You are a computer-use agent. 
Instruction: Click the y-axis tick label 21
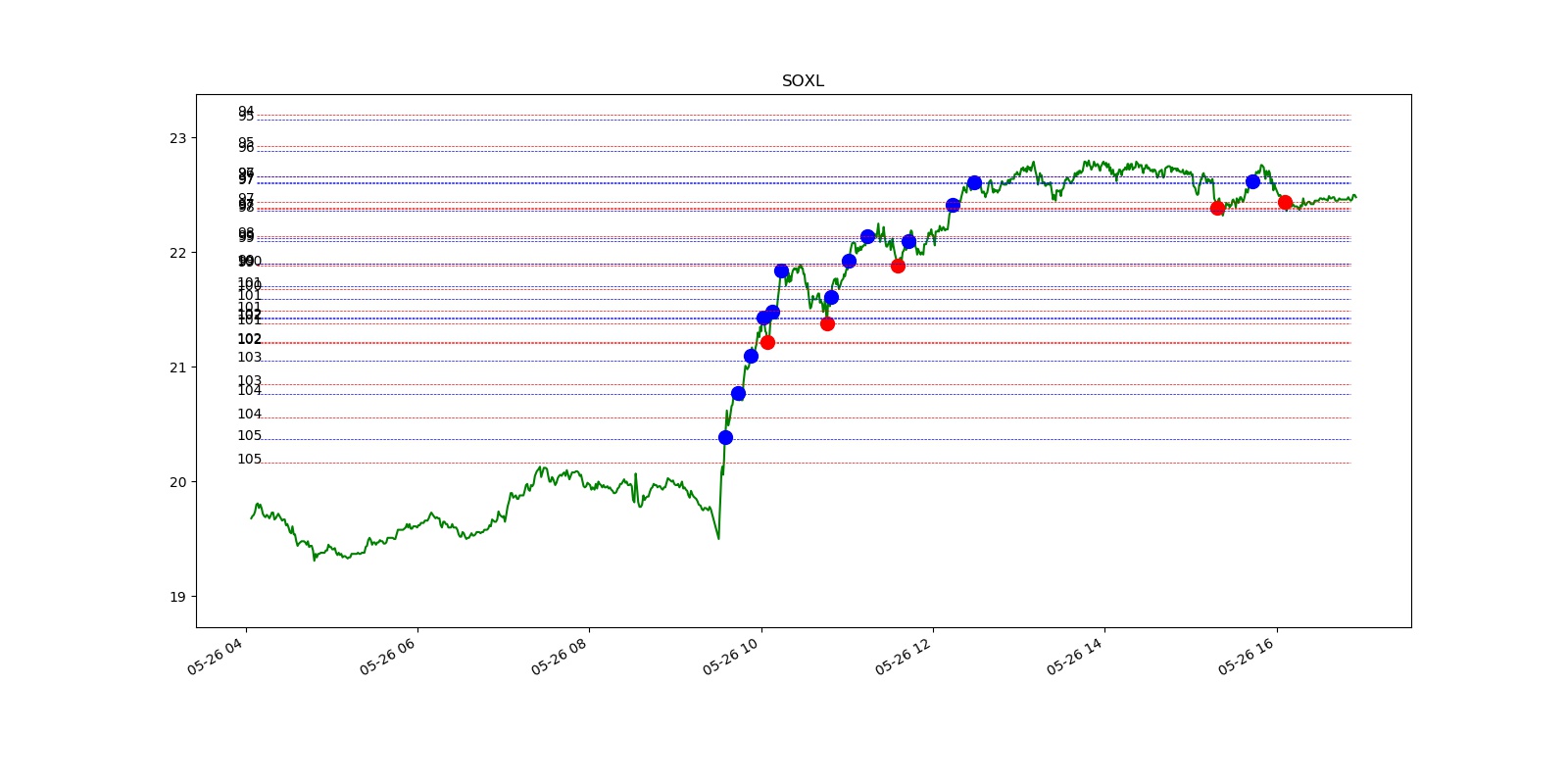pyautogui.click(x=177, y=367)
